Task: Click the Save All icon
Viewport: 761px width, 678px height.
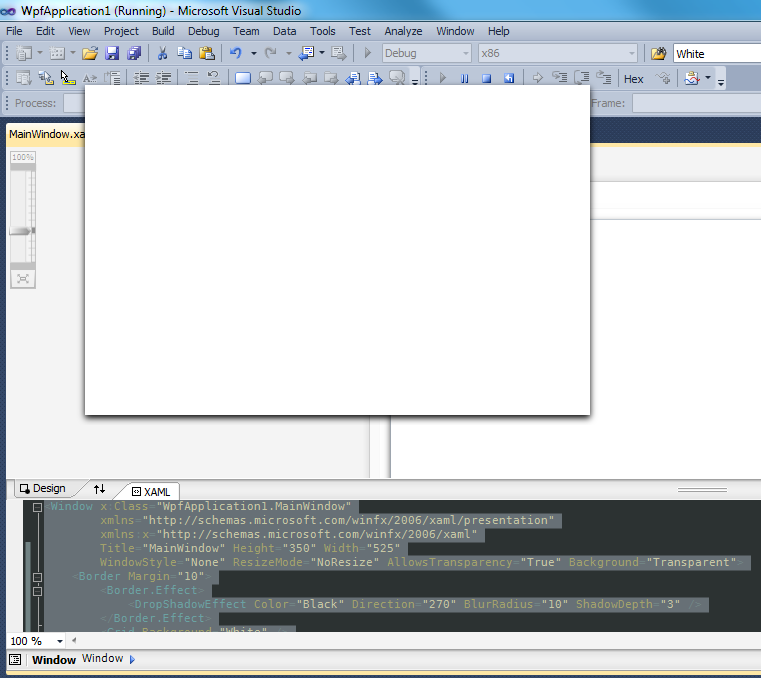Action: point(133,53)
